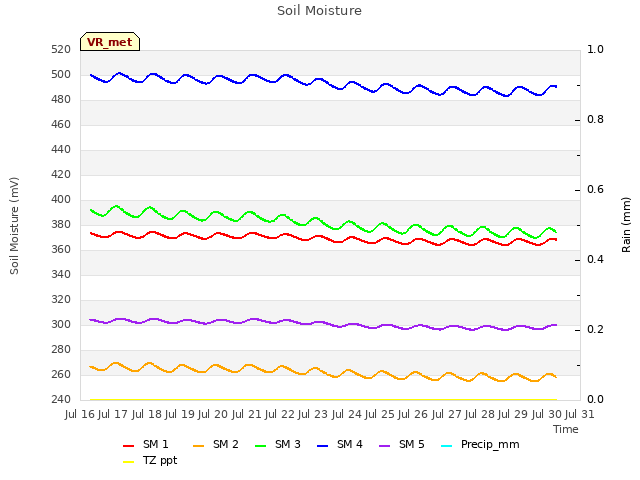The width and height of the screenshot is (640, 480).
Task: Click the 240 tick on left axis
Action: click(61, 399)
